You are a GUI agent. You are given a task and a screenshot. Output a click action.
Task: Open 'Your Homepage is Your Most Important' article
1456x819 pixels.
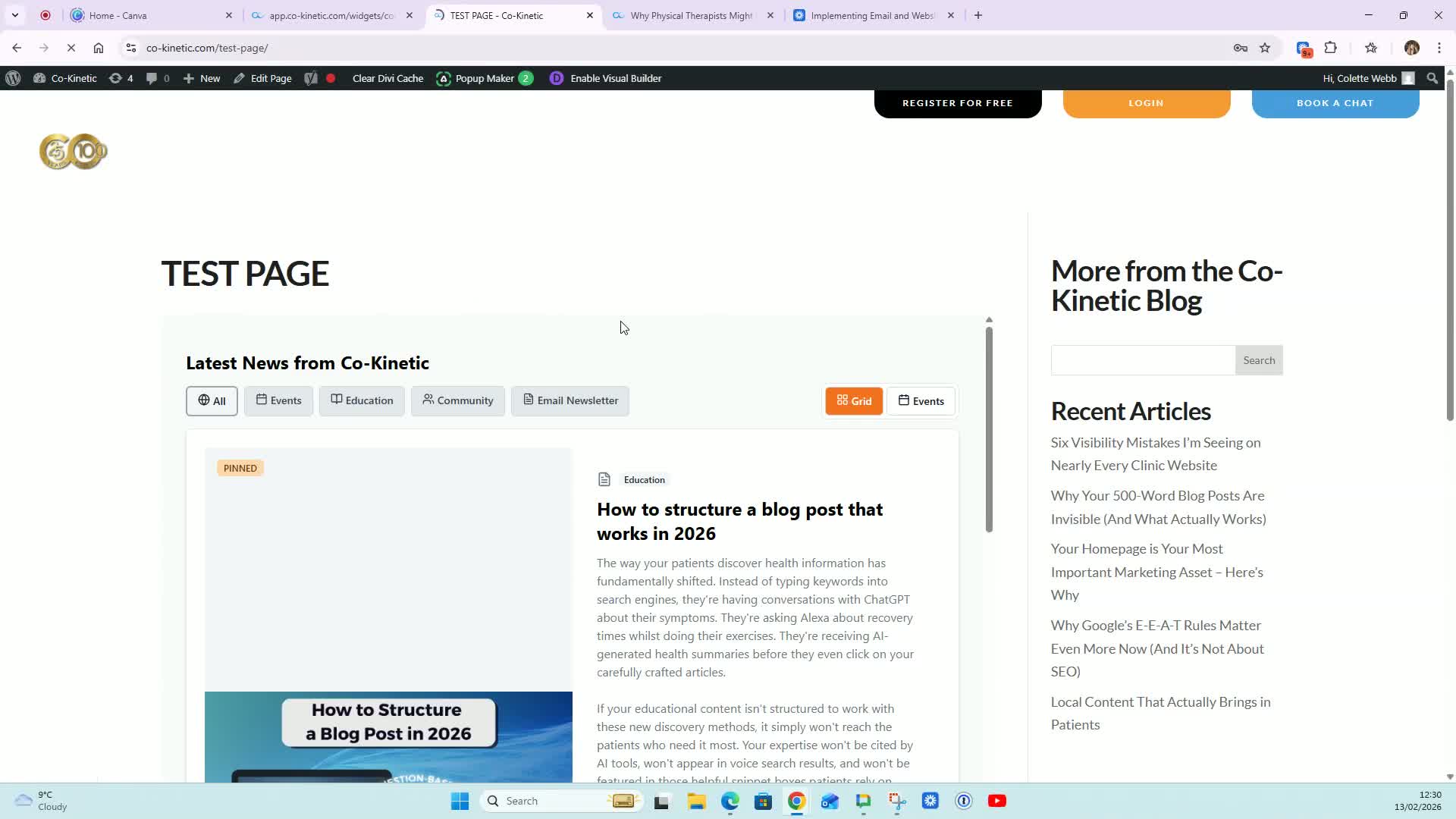point(1157,572)
